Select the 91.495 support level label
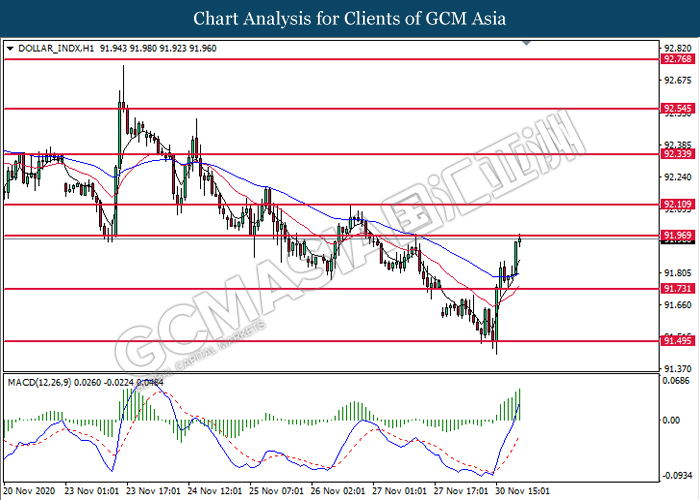This screenshot has width=700, height=500. [678, 341]
